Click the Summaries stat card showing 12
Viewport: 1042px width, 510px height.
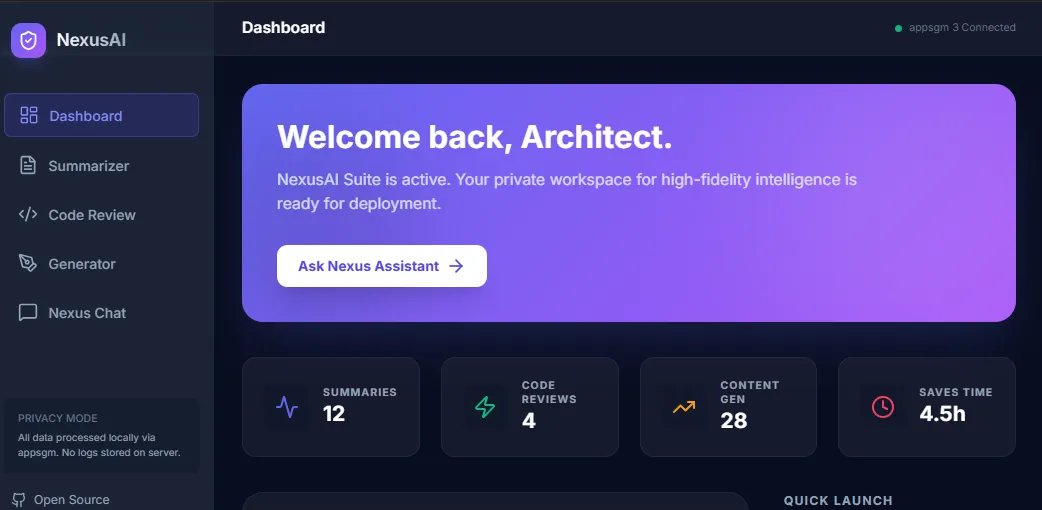click(x=331, y=407)
